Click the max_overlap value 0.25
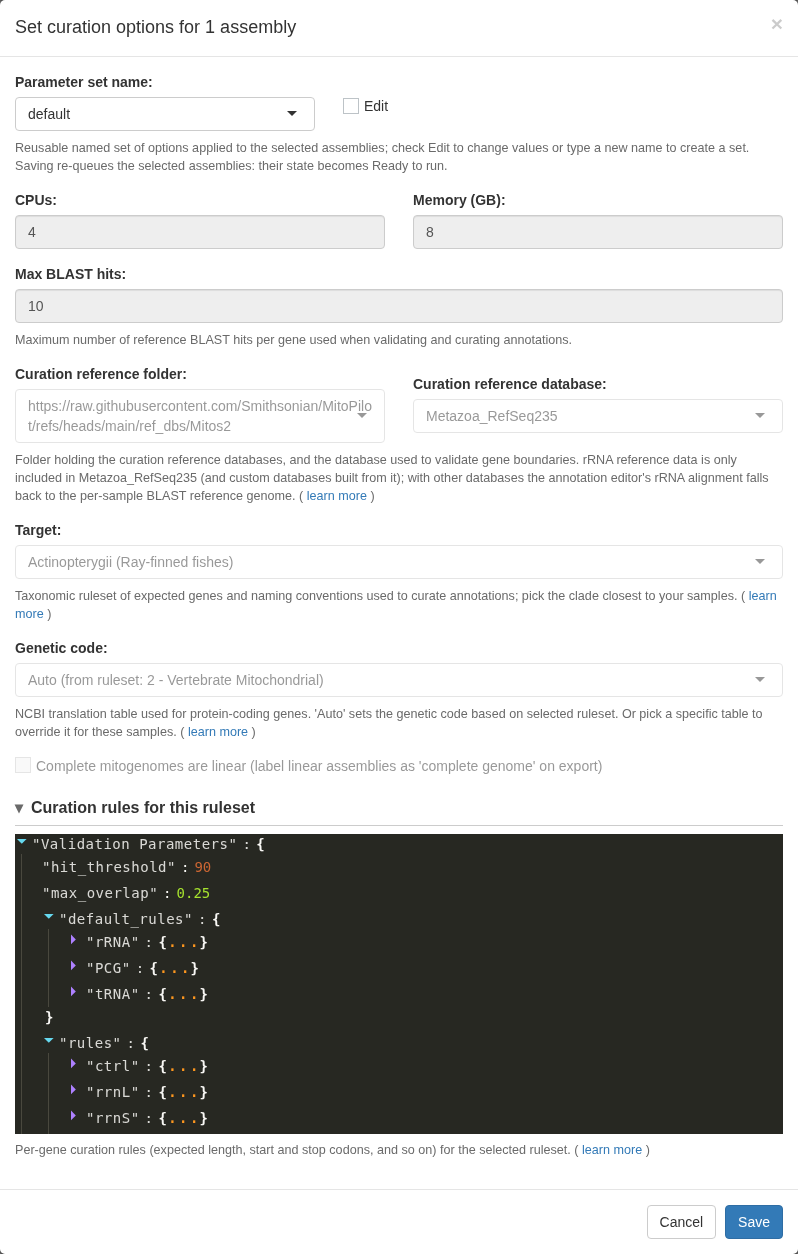 tap(193, 893)
